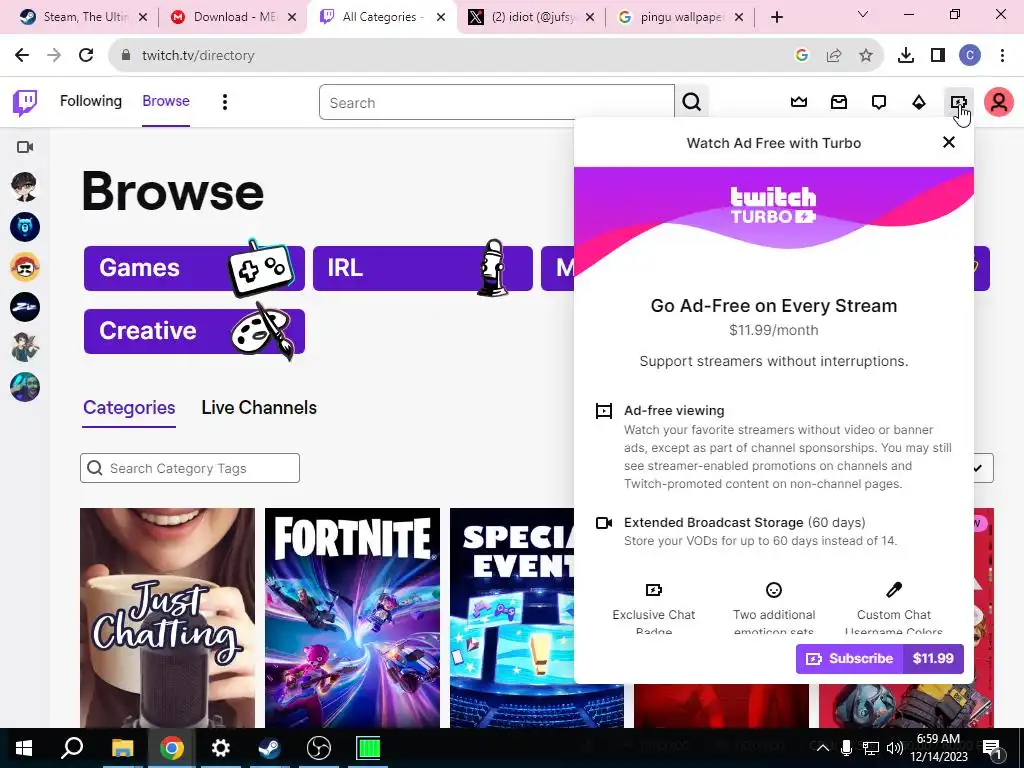This screenshot has height=768, width=1024.
Task: Focus the Search Category Tags field
Action: (x=189, y=468)
